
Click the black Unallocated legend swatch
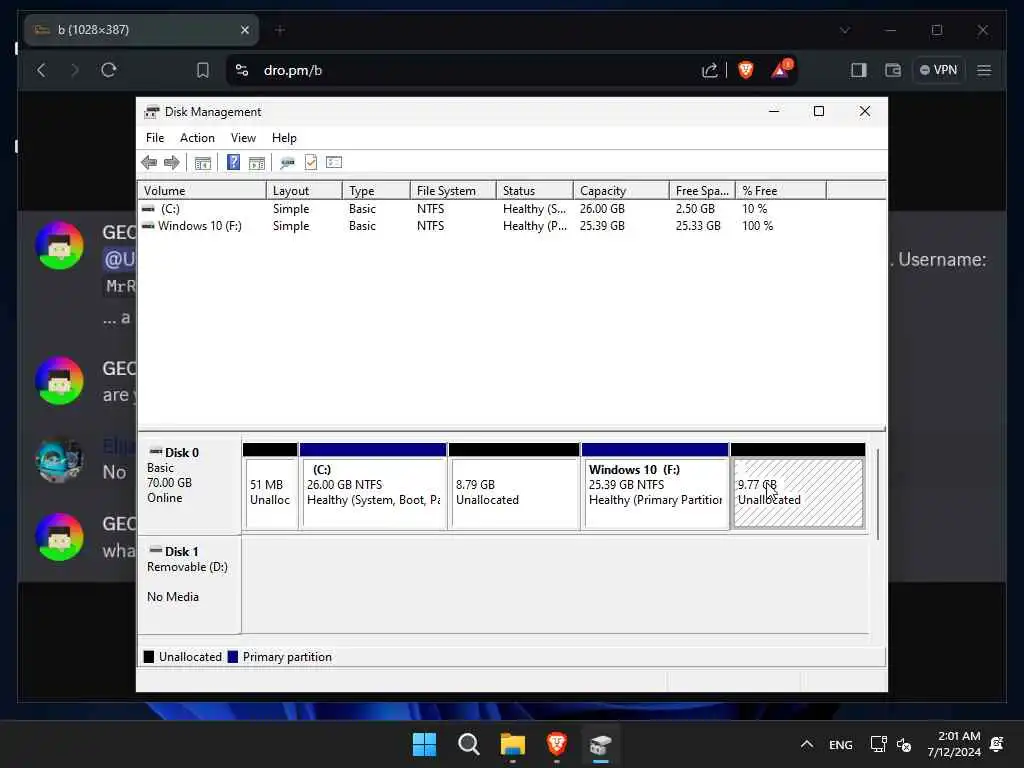pos(149,657)
